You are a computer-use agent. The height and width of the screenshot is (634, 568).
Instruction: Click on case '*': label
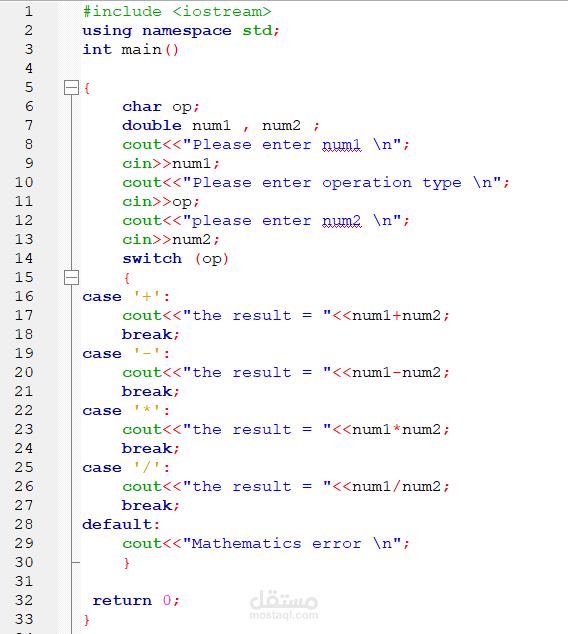coord(126,411)
